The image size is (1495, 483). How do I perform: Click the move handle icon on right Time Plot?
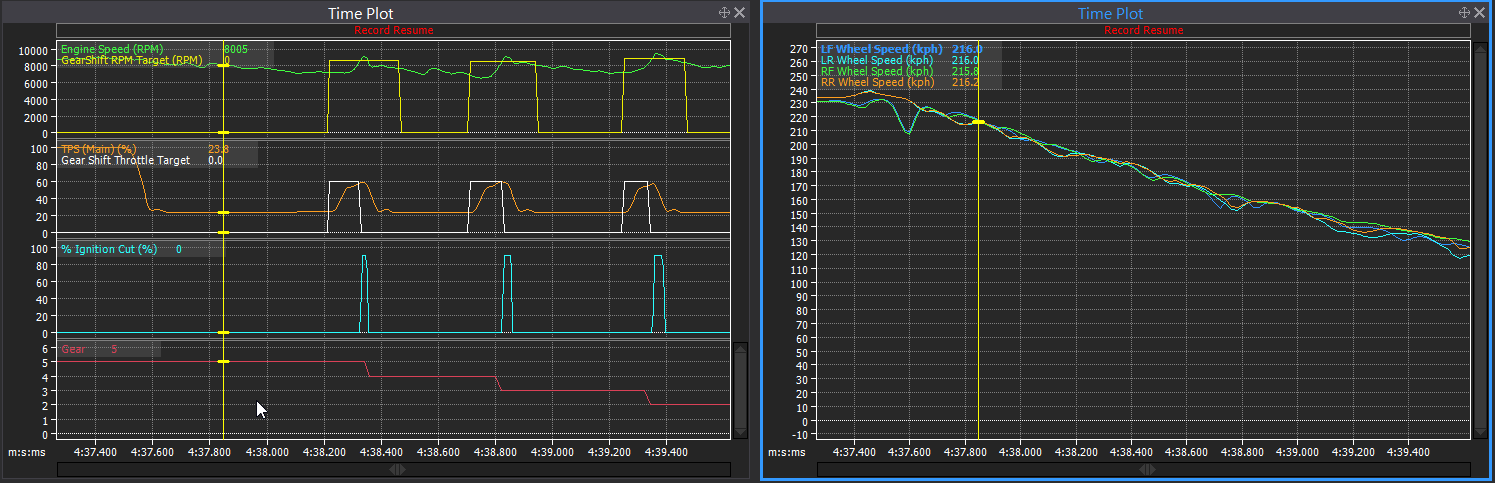pyautogui.click(x=1465, y=13)
